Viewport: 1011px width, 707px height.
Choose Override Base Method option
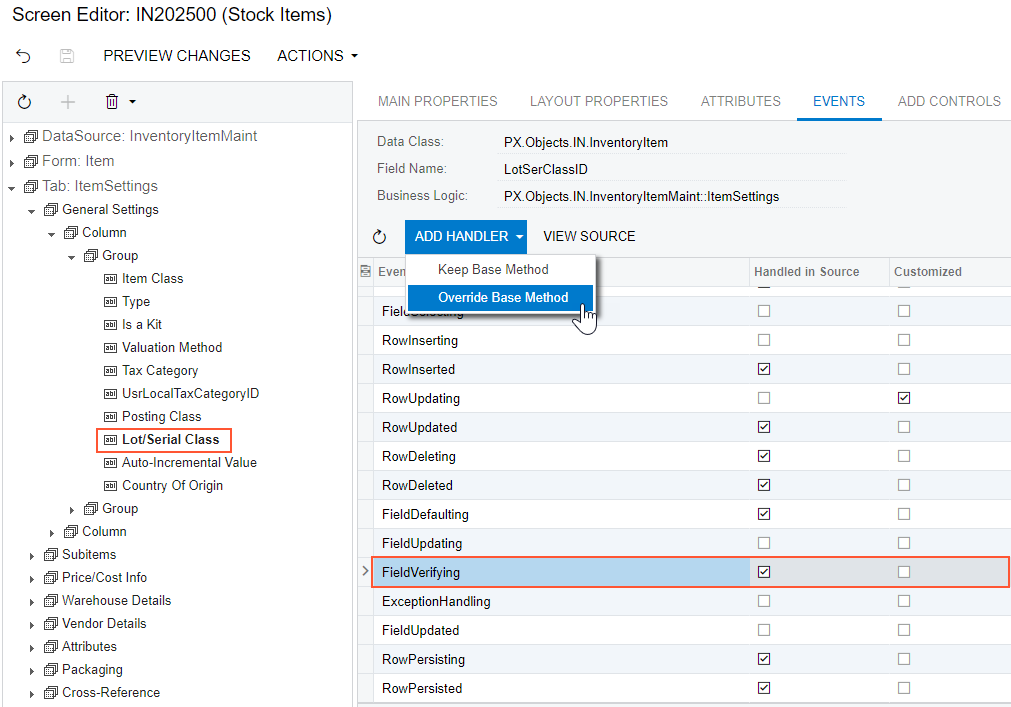click(502, 298)
